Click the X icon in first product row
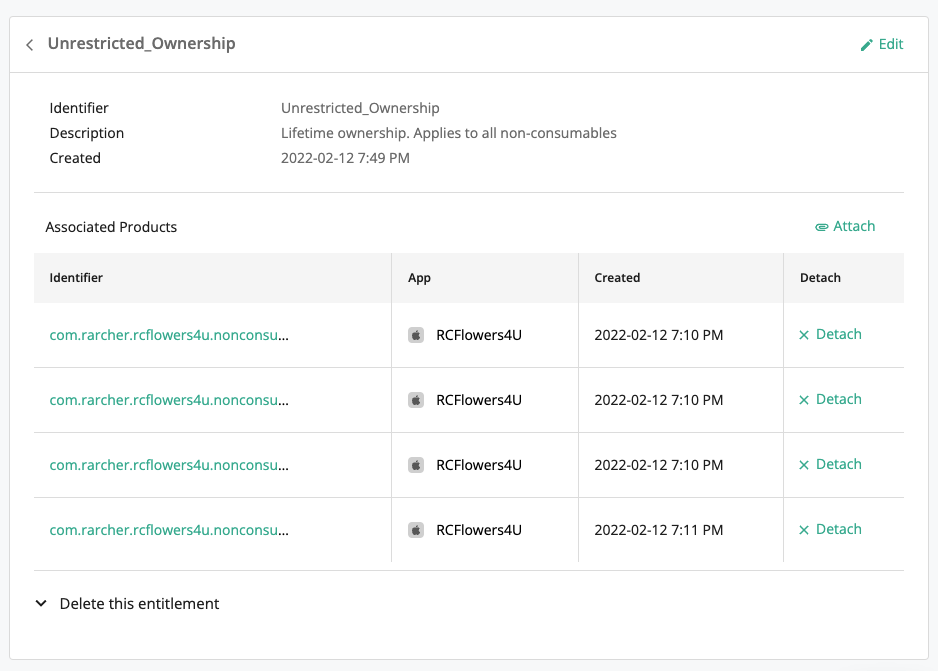Image resolution: width=938 pixels, height=671 pixels. click(804, 335)
